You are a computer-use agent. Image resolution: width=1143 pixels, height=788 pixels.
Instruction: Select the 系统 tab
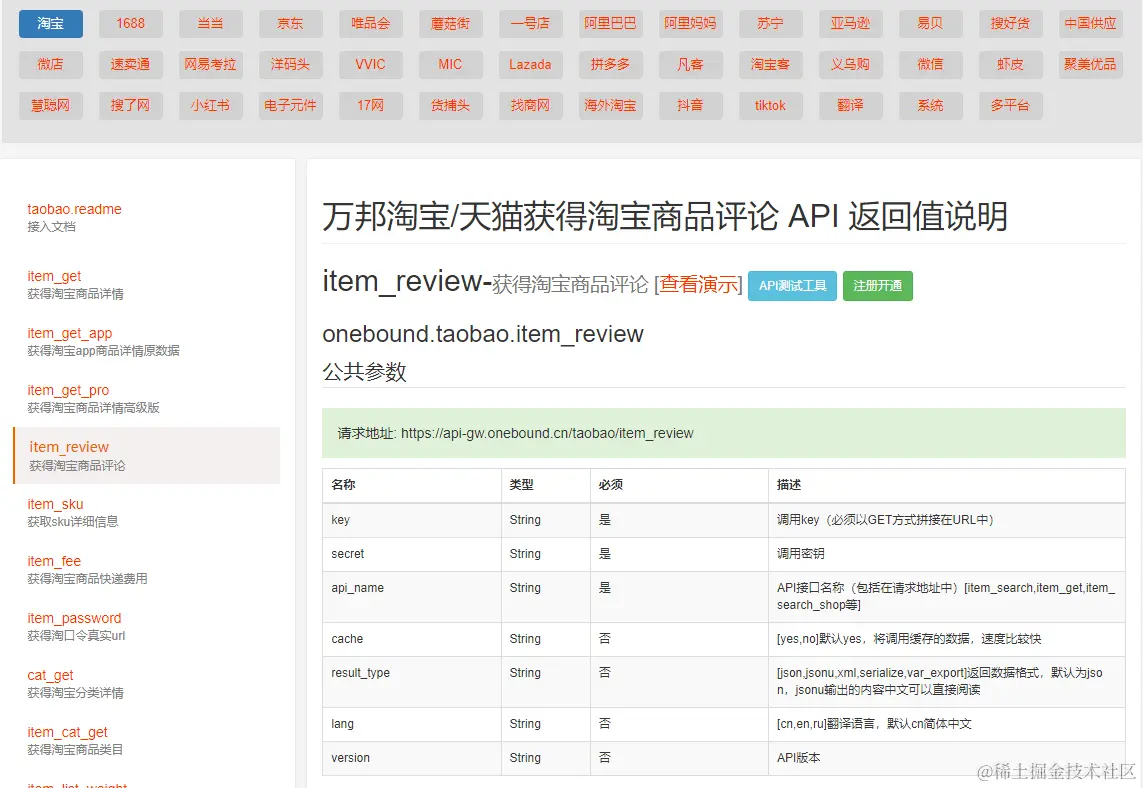pos(930,105)
